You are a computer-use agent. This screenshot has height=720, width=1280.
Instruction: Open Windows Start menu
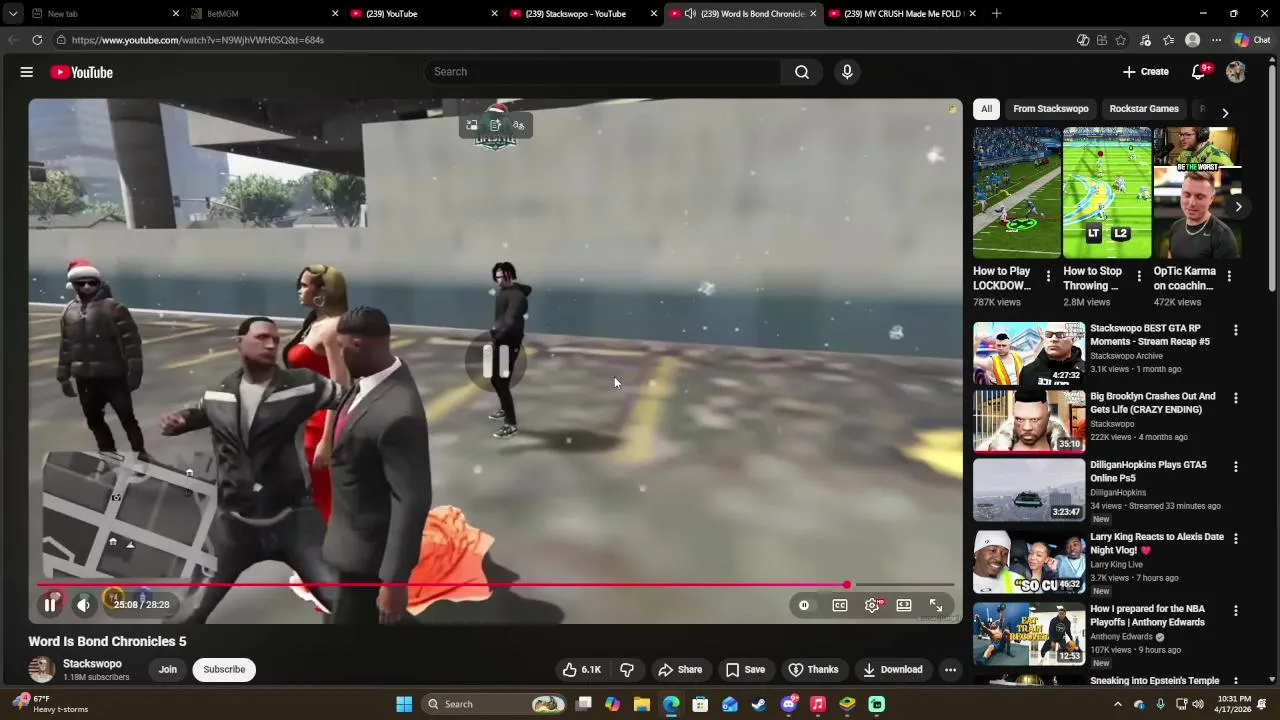point(404,704)
